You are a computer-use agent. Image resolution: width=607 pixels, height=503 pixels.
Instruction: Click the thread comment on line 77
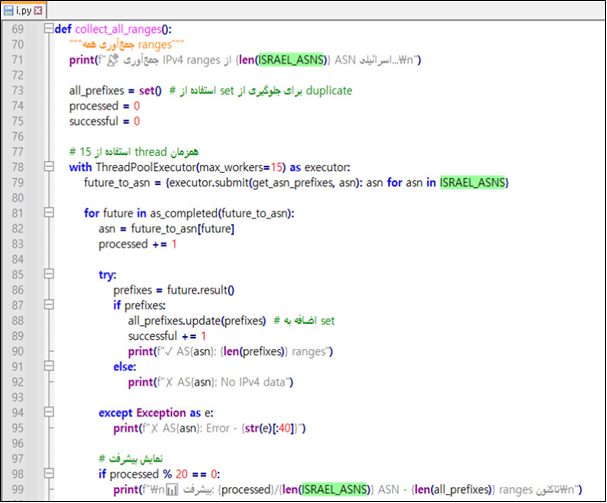coord(134,152)
